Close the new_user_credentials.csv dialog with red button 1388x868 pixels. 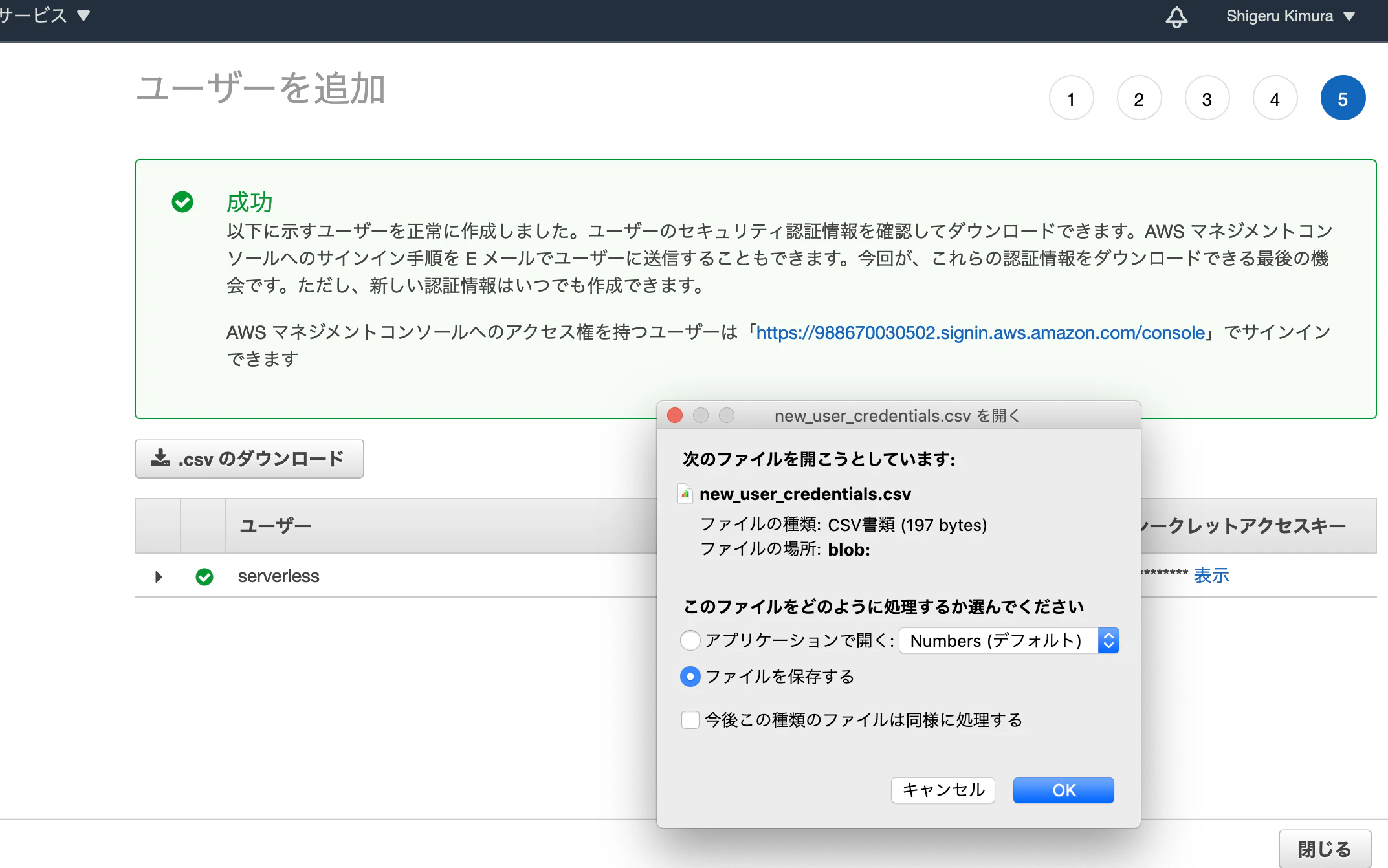tap(675, 415)
